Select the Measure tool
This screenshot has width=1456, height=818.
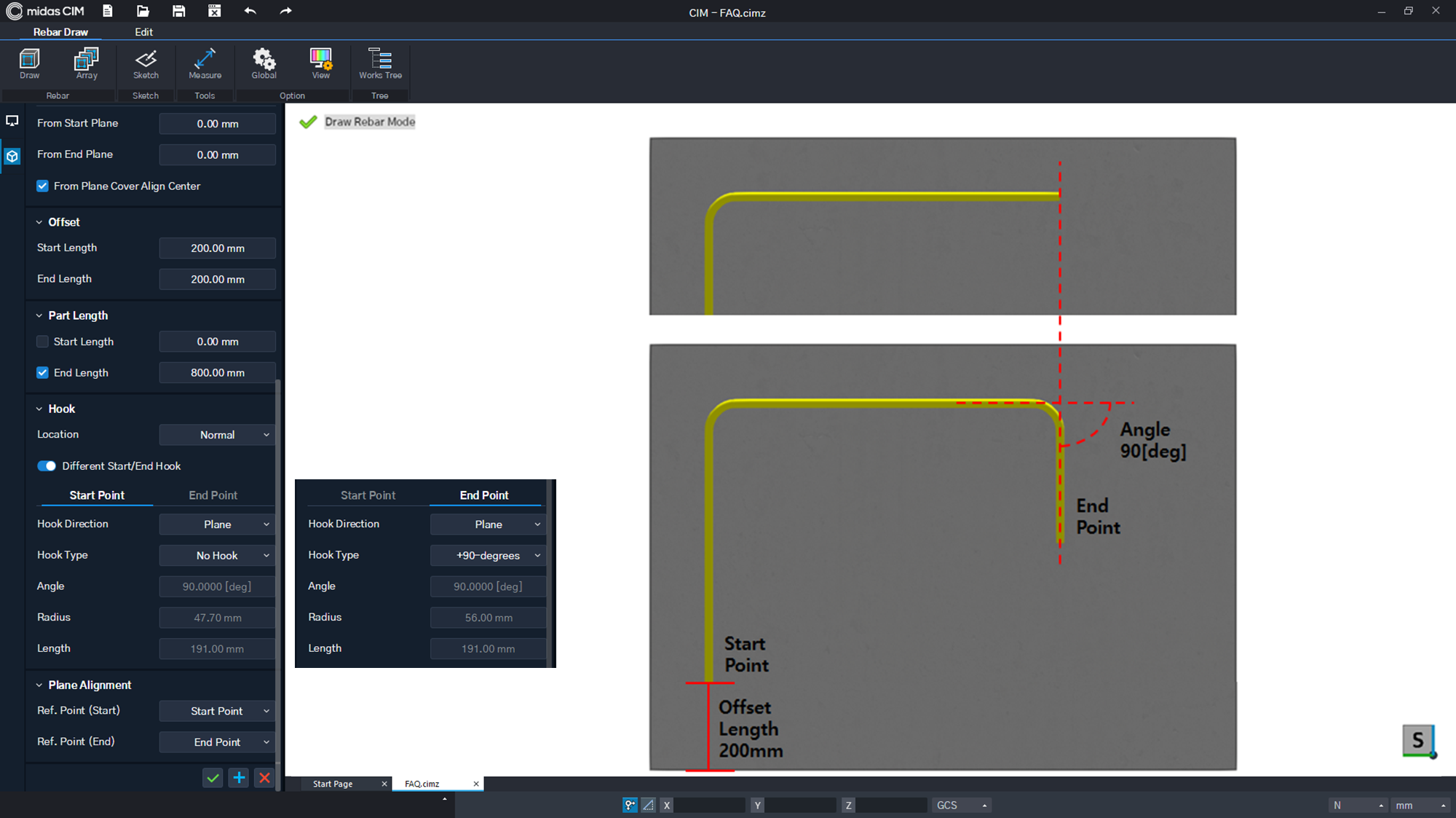click(x=205, y=63)
